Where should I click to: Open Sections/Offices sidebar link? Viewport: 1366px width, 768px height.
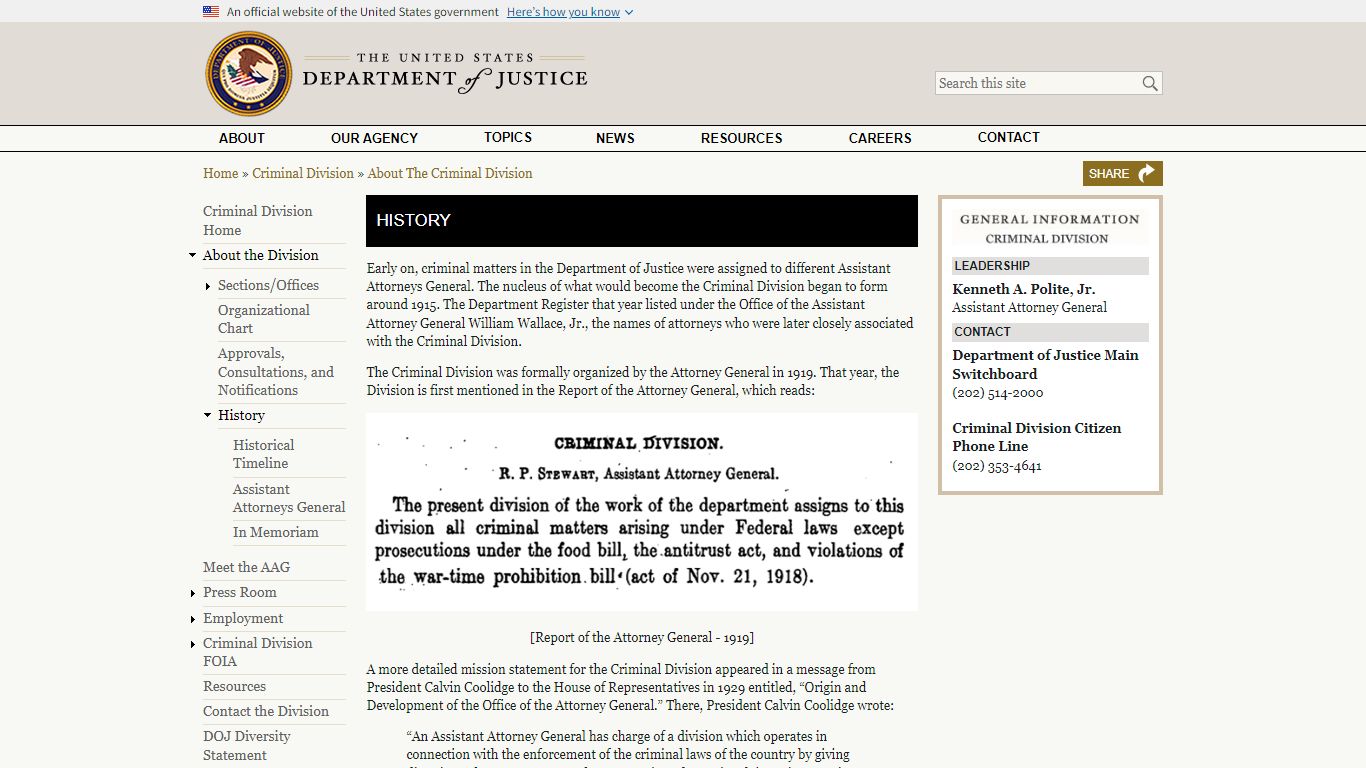tap(268, 285)
